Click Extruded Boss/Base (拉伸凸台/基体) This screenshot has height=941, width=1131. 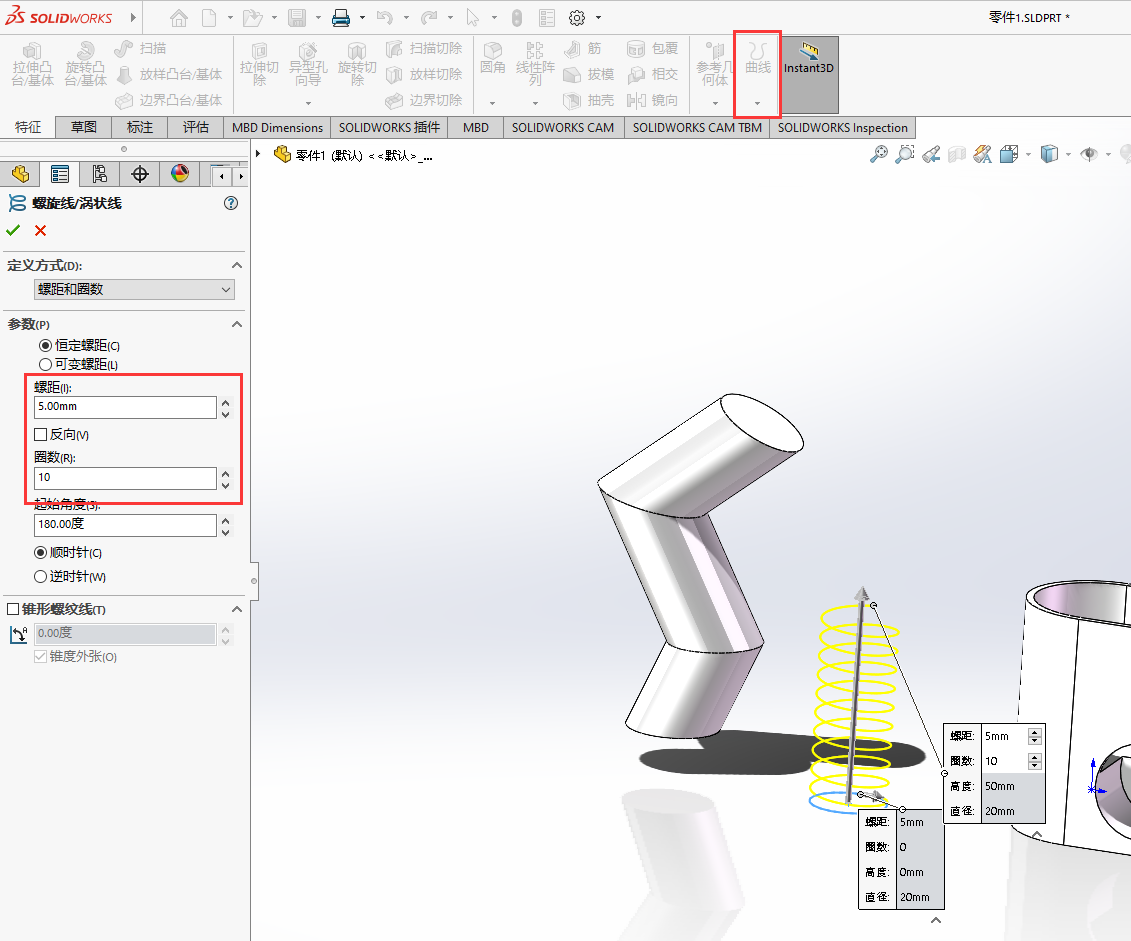[x=32, y=64]
